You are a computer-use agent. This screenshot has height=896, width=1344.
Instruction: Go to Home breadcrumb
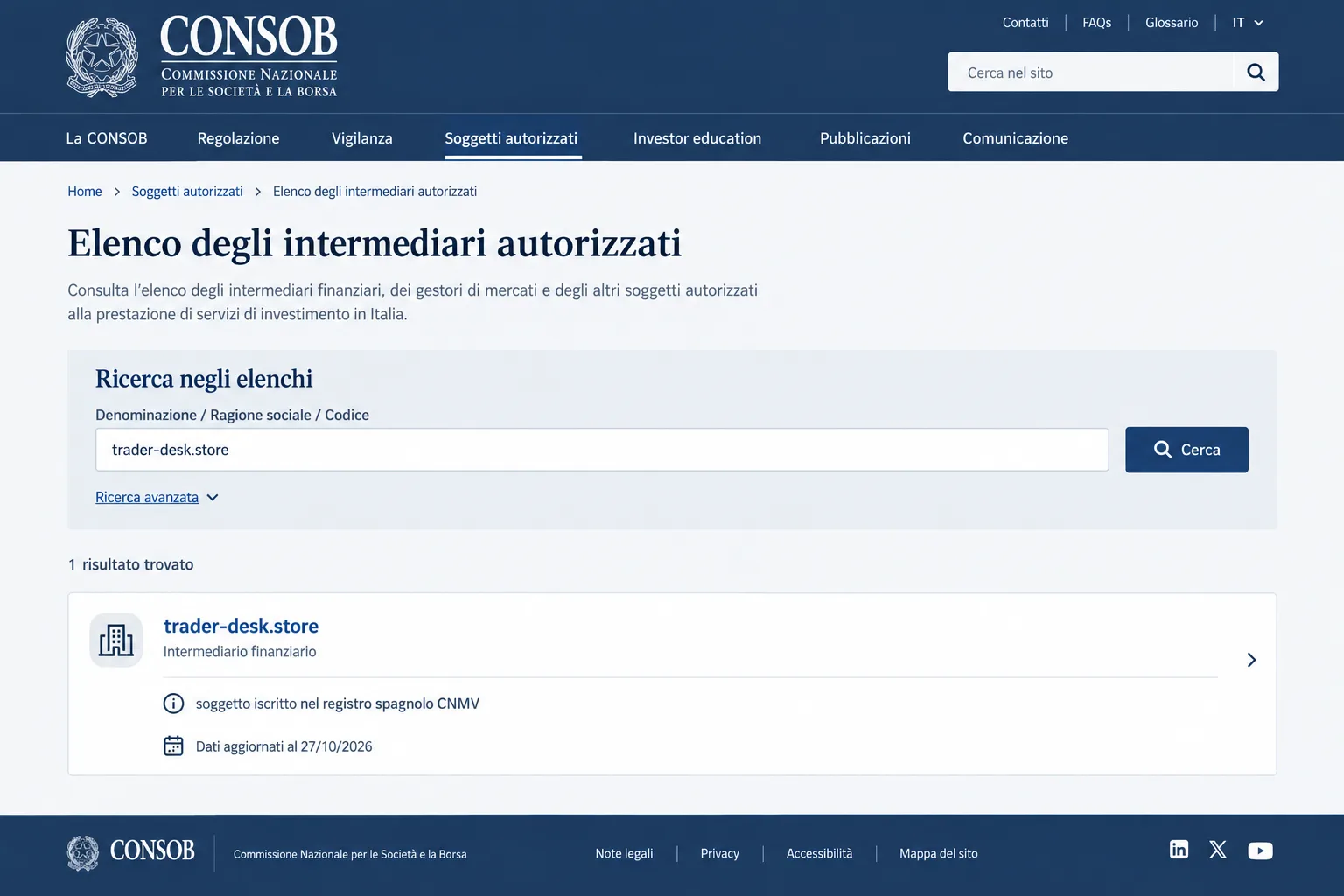[85, 192]
